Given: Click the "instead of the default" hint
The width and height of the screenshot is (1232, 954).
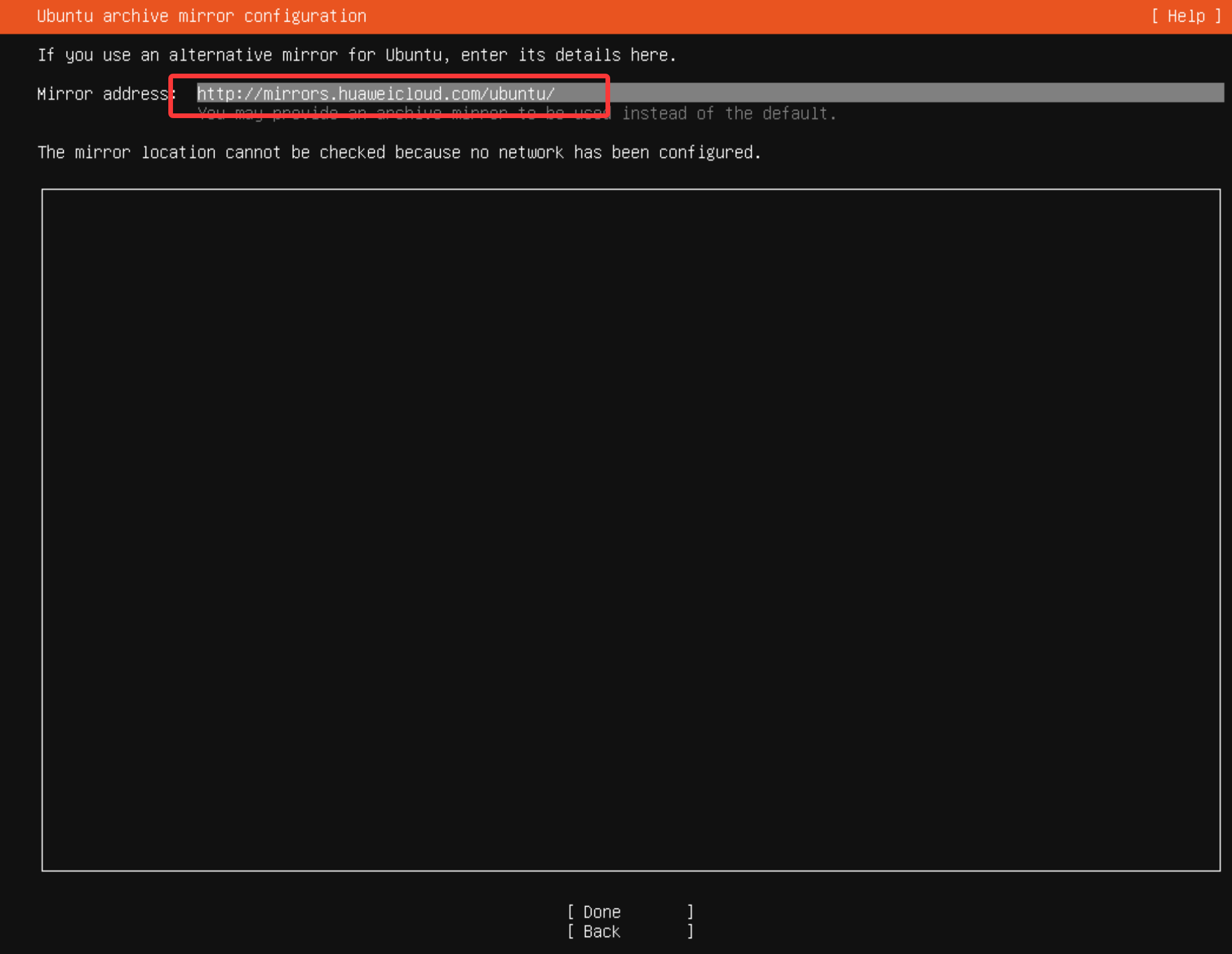Looking at the screenshot, I should pos(728,113).
